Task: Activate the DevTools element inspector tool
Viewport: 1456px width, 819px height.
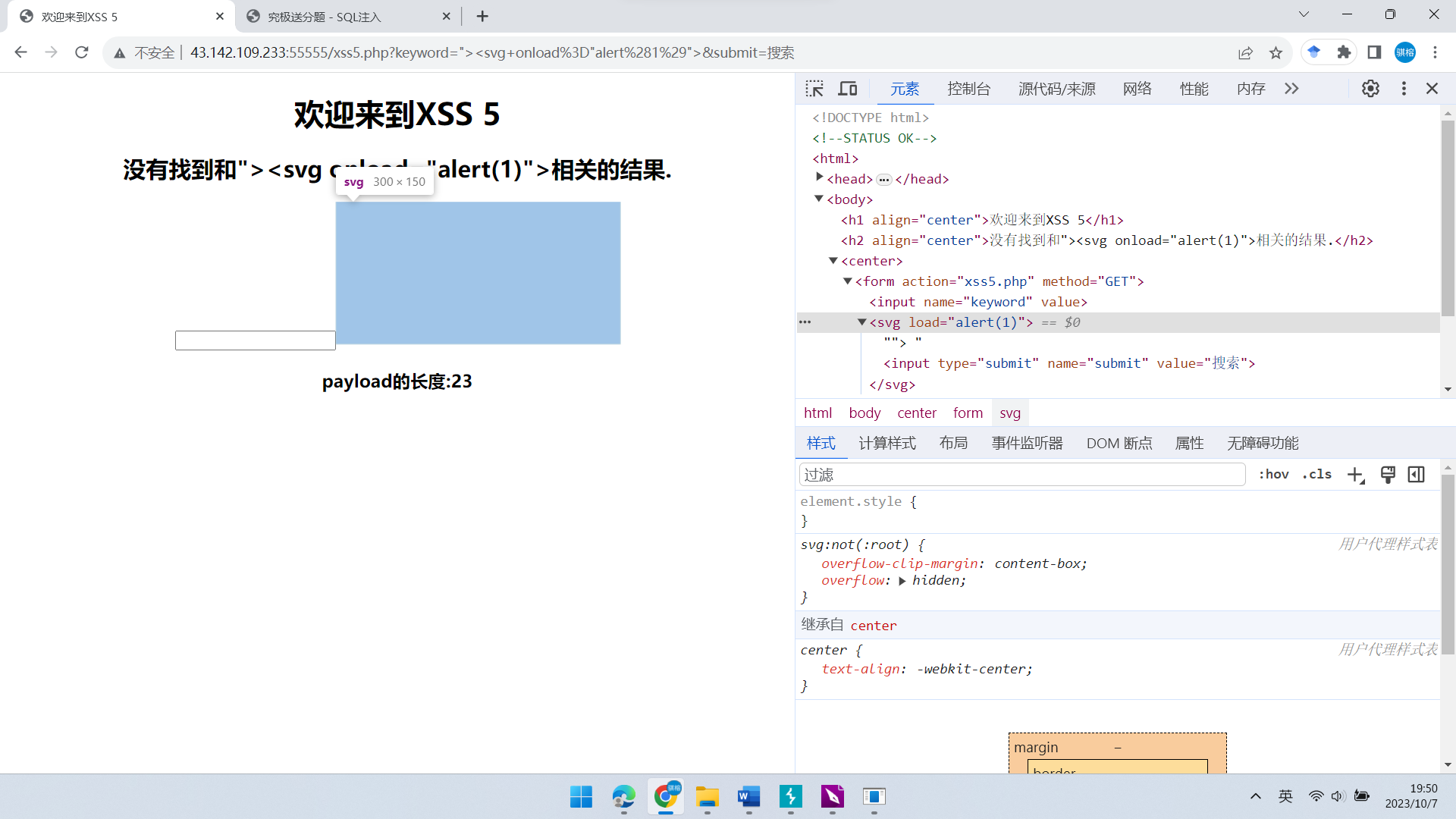Action: click(x=814, y=89)
